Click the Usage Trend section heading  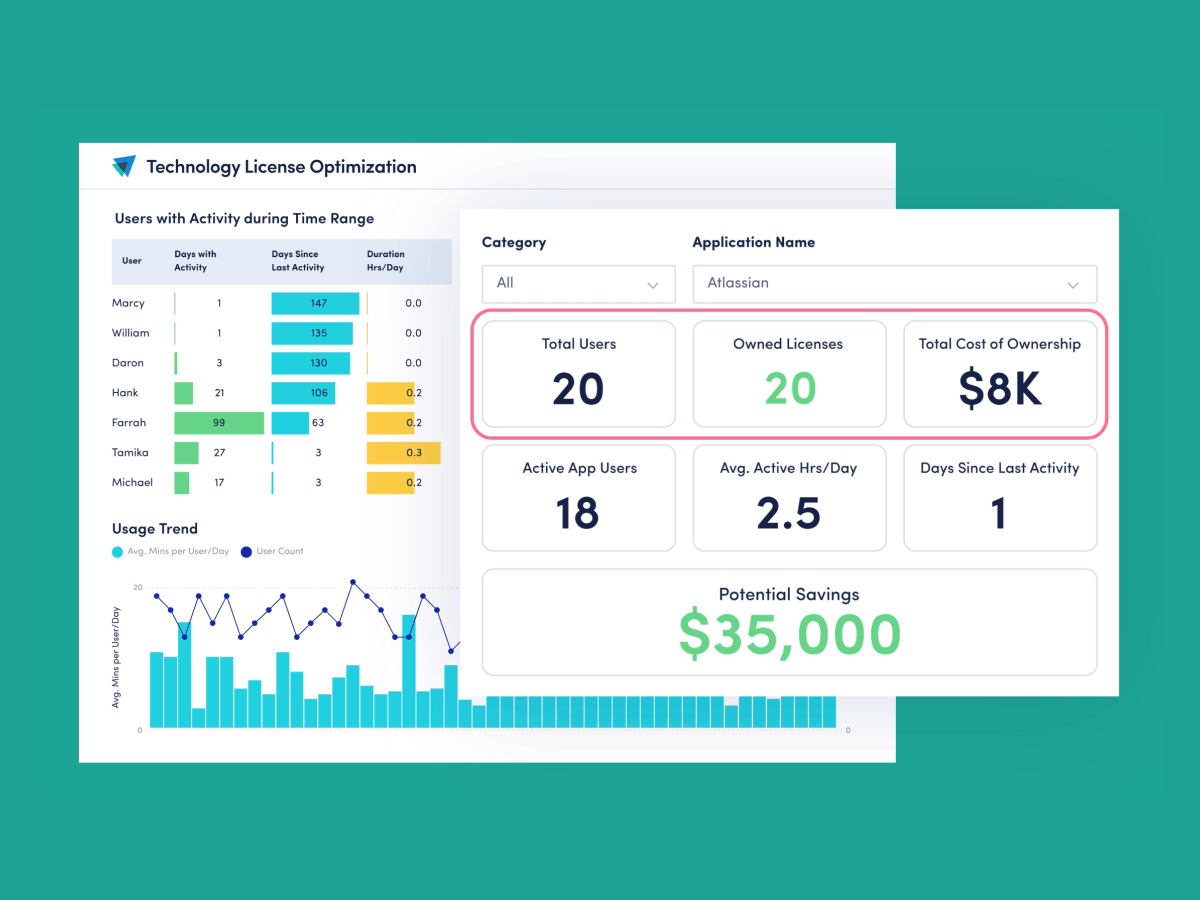click(154, 529)
